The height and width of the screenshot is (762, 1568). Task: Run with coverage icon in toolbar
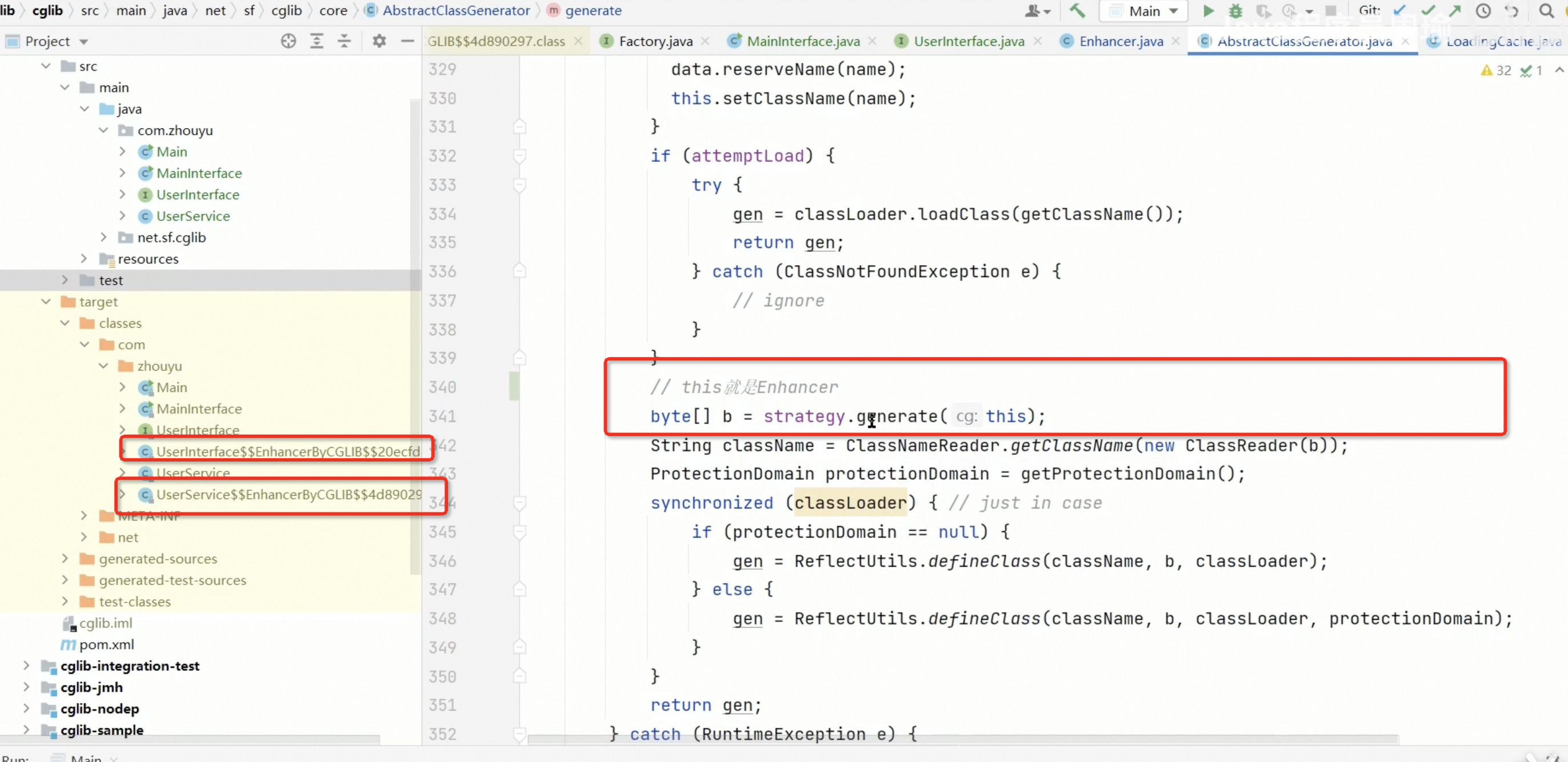coord(1263,11)
